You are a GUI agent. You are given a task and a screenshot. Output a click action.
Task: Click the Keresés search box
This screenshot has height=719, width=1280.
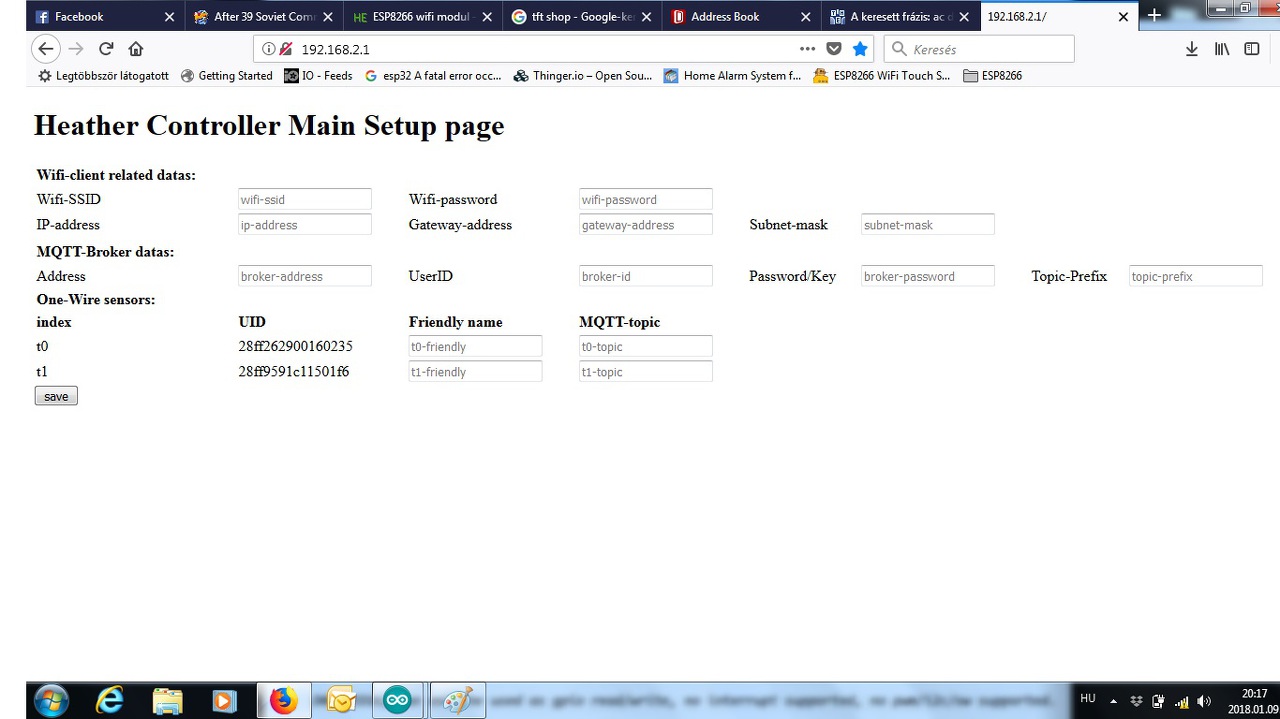(x=979, y=49)
